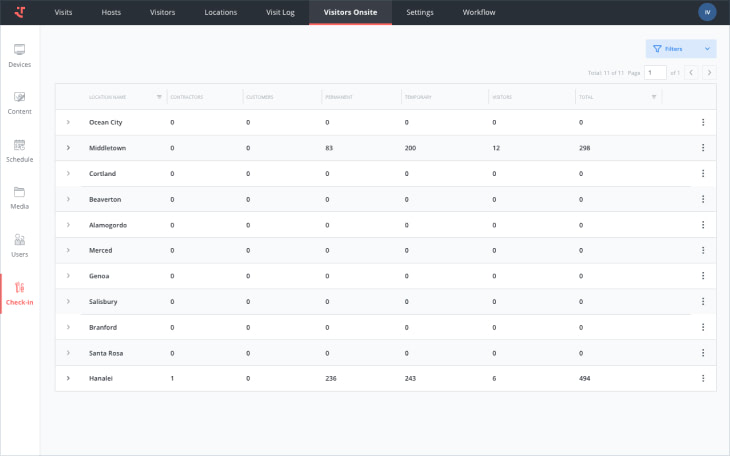Click the app logo in top left
730x456 pixels.
(x=20, y=12)
